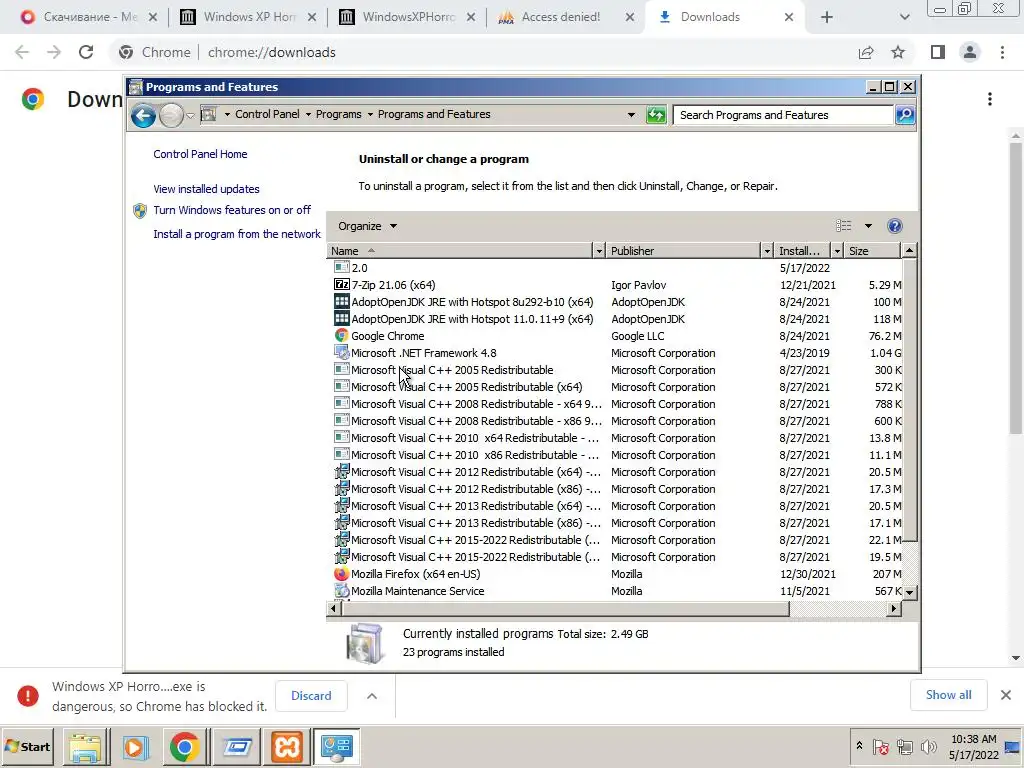Close the downloads bar with X
The height and width of the screenshot is (768, 1024).
[x=1006, y=695]
